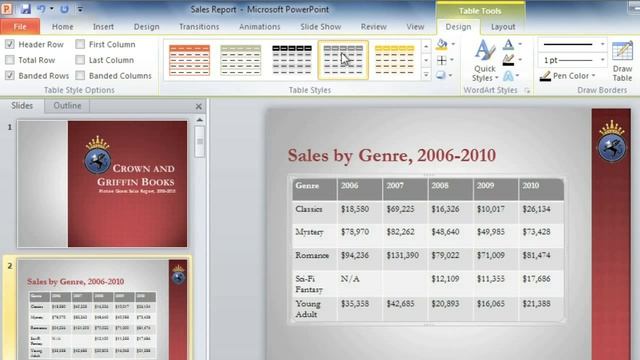640x360 pixels.
Task: Uncheck the Header Row checkbox
Action: 10,44
